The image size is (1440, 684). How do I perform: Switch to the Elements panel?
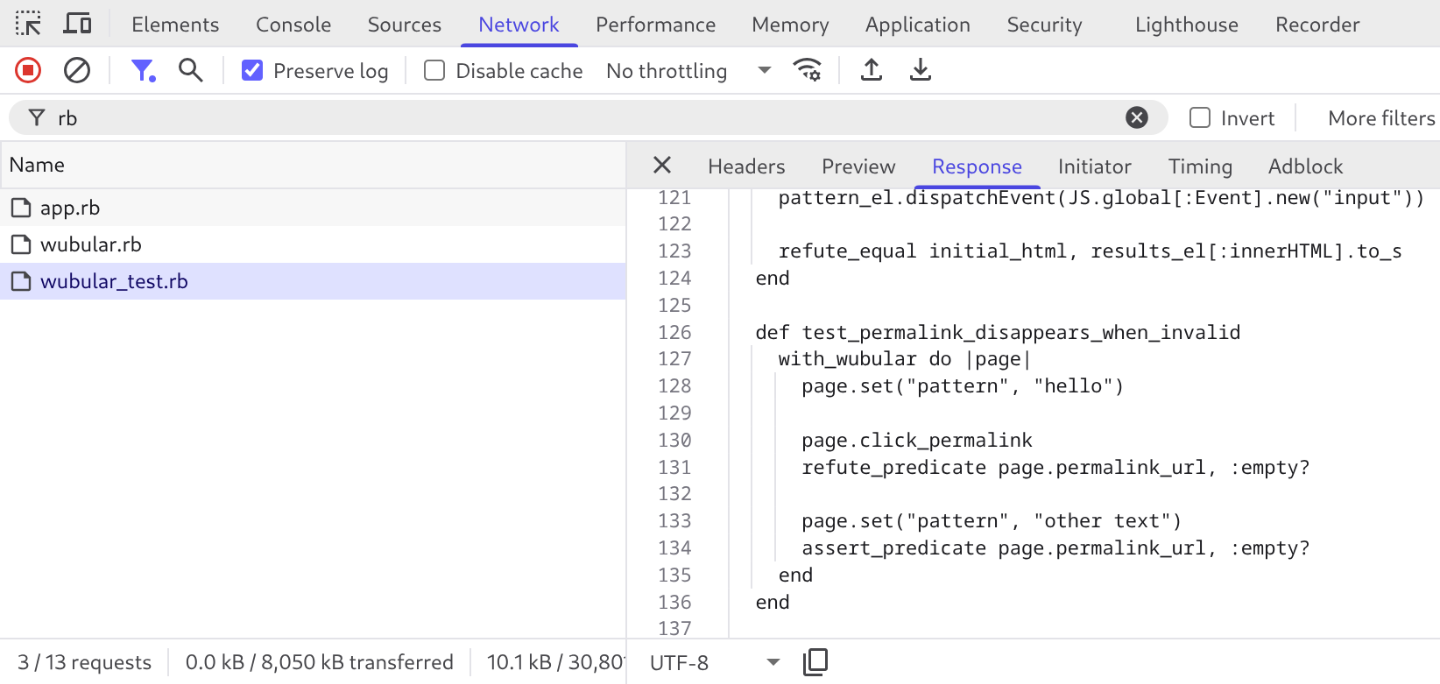175,24
